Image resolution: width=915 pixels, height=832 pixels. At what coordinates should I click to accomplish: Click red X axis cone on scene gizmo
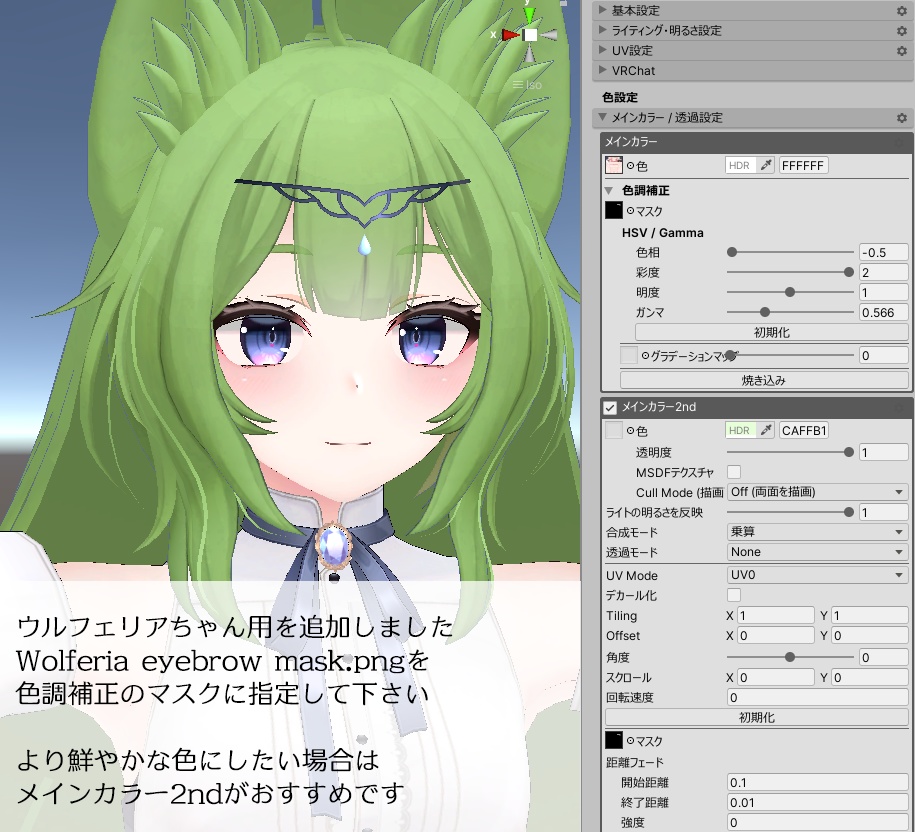[x=510, y=35]
